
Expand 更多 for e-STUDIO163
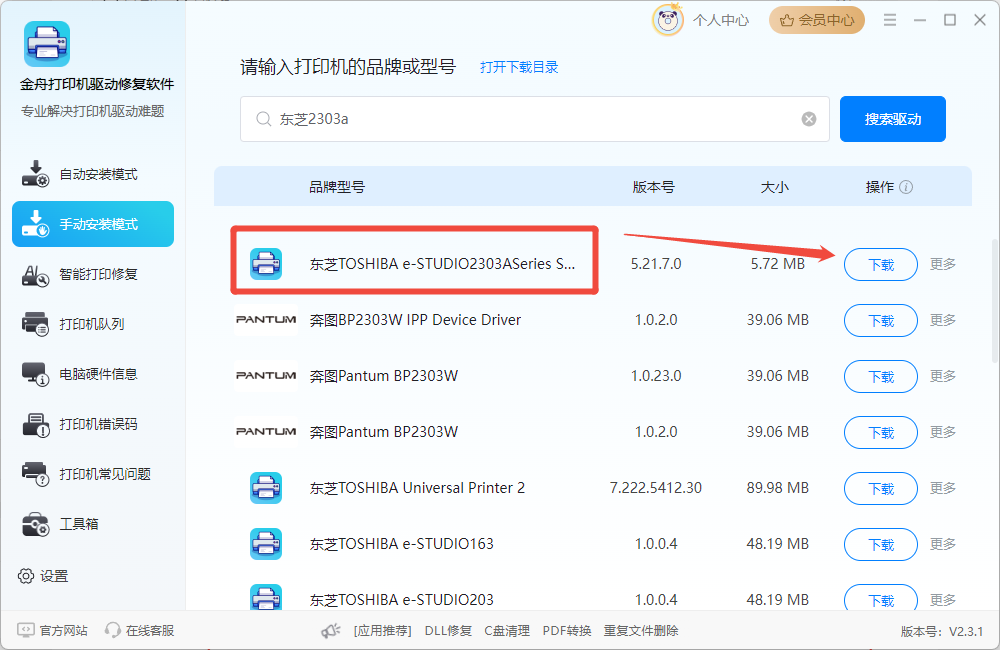tap(943, 545)
